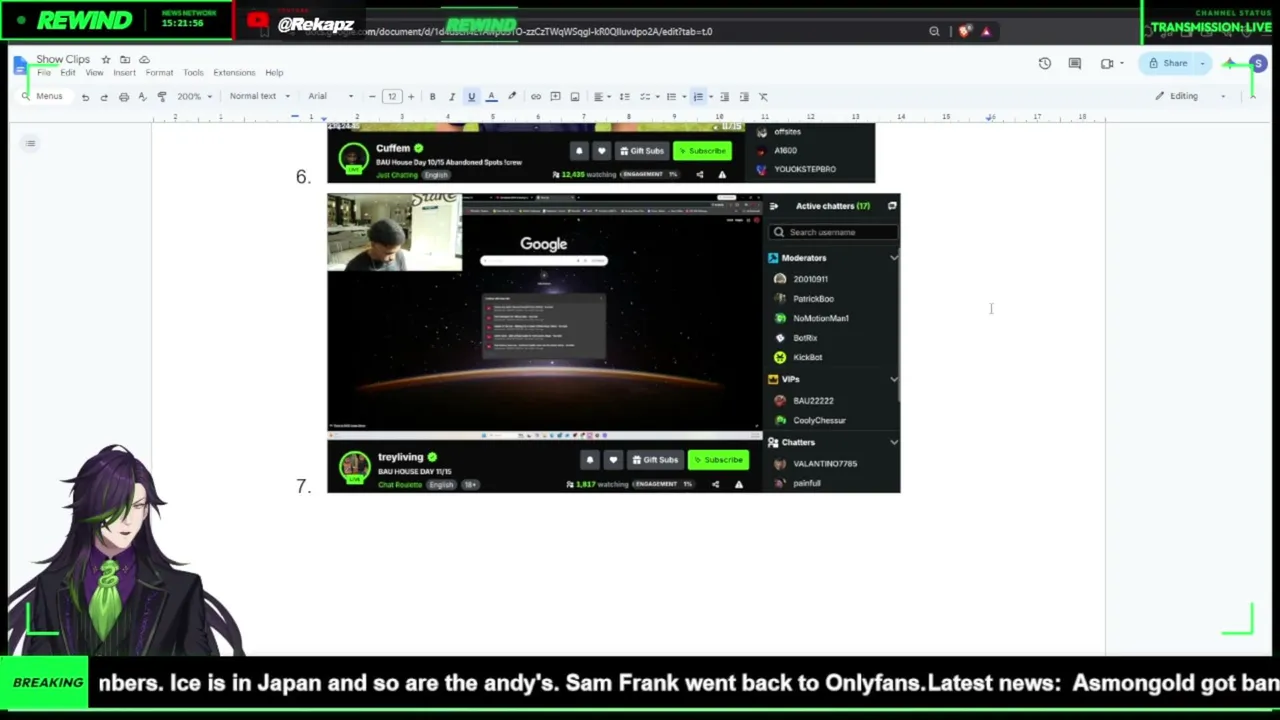
Task: Open the Help menu
Action: click(274, 73)
